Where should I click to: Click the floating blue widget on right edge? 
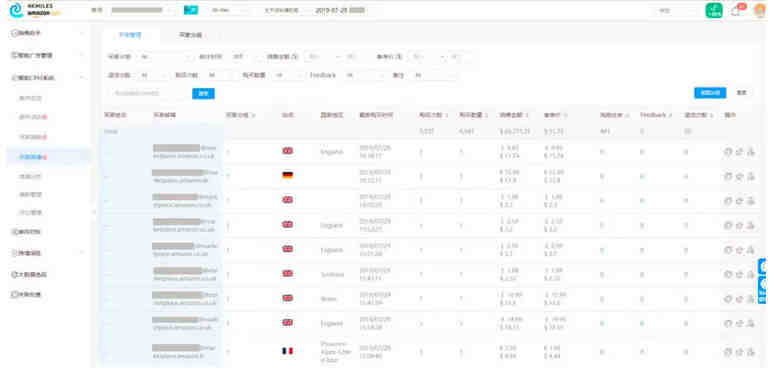point(763,281)
